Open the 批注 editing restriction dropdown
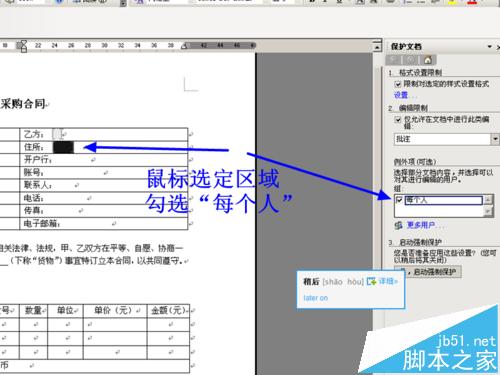The image size is (500, 375). [x=495, y=139]
